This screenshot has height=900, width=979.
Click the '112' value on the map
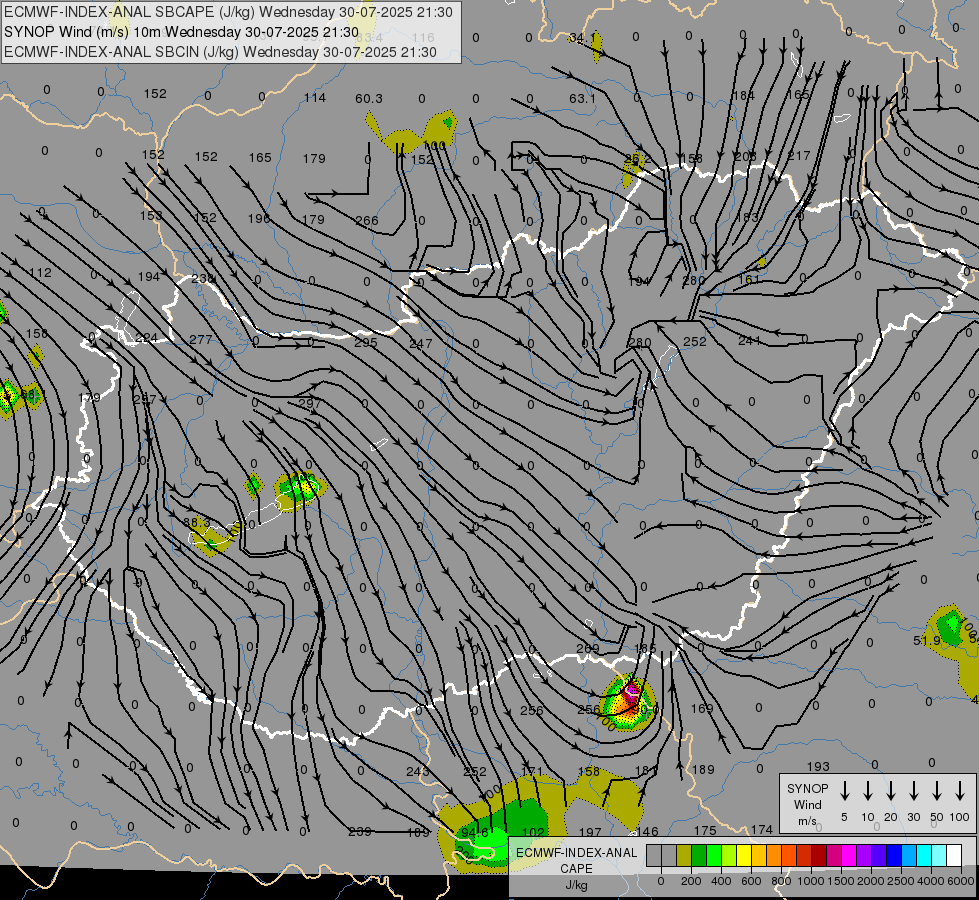click(41, 273)
